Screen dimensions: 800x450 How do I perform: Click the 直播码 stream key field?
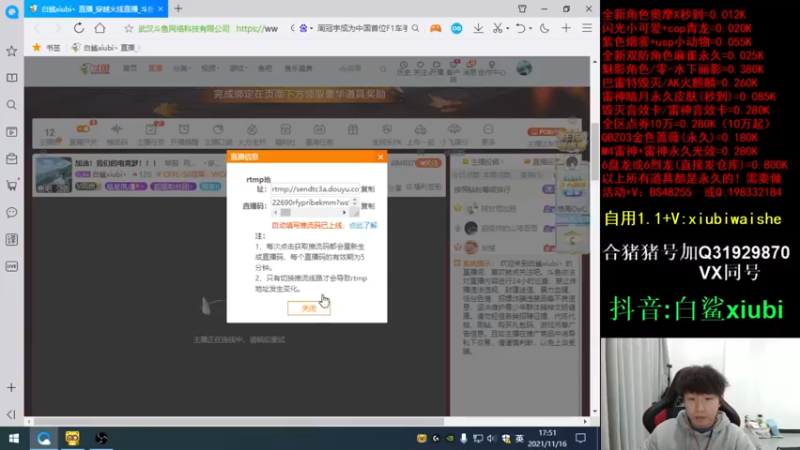pos(311,203)
